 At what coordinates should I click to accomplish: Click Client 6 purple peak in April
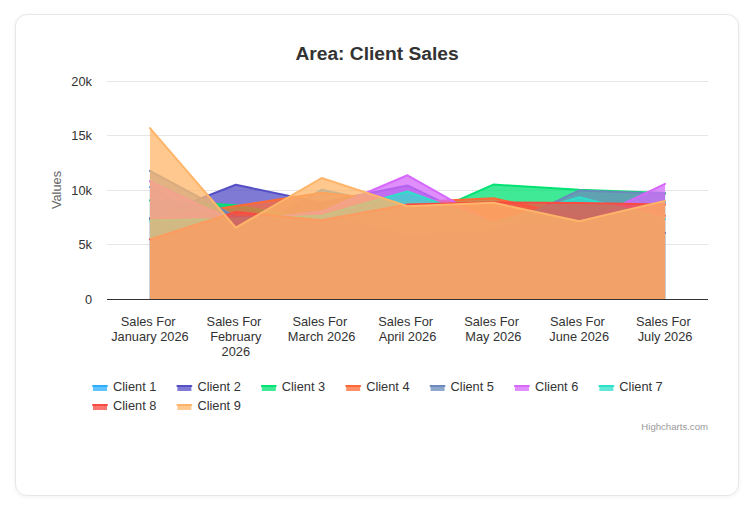coord(407,175)
